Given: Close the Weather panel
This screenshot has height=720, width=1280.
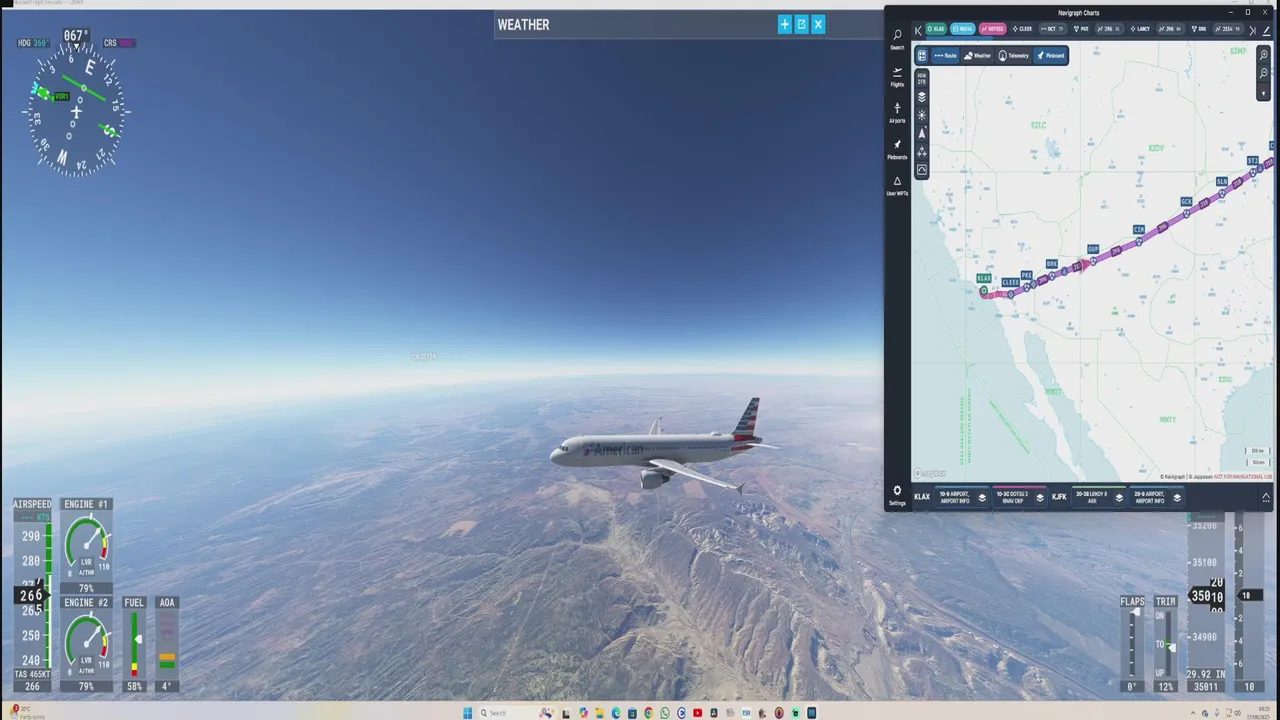Looking at the screenshot, I should 818,25.
